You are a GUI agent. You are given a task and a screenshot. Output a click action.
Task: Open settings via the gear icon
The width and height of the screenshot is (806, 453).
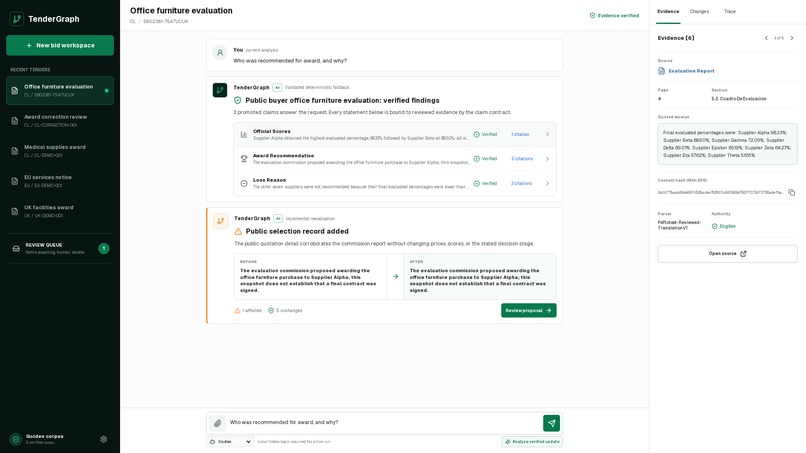pyautogui.click(x=104, y=439)
